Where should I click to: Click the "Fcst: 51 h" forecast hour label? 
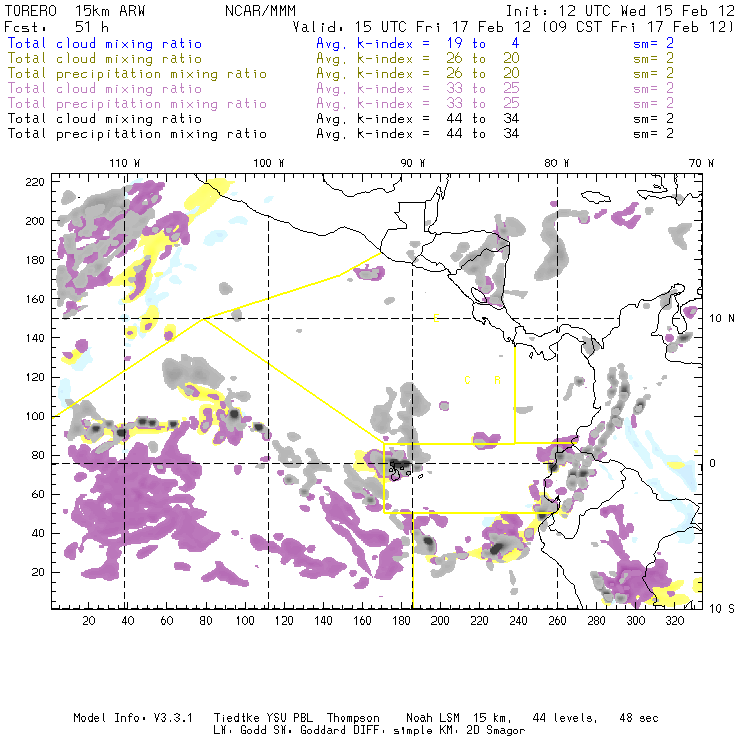pyautogui.click(x=56, y=27)
